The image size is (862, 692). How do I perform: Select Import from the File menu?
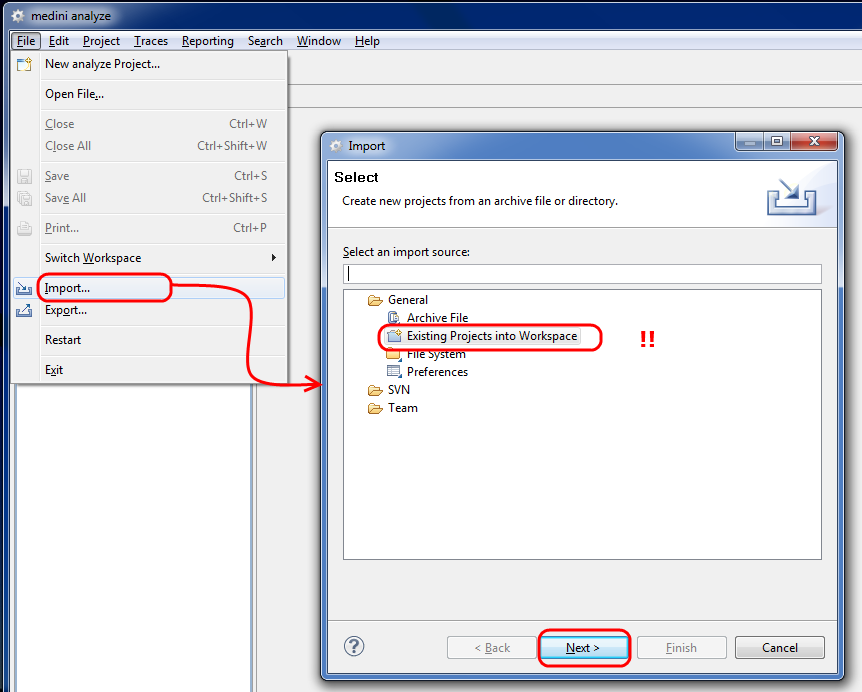pyautogui.click(x=148, y=289)
